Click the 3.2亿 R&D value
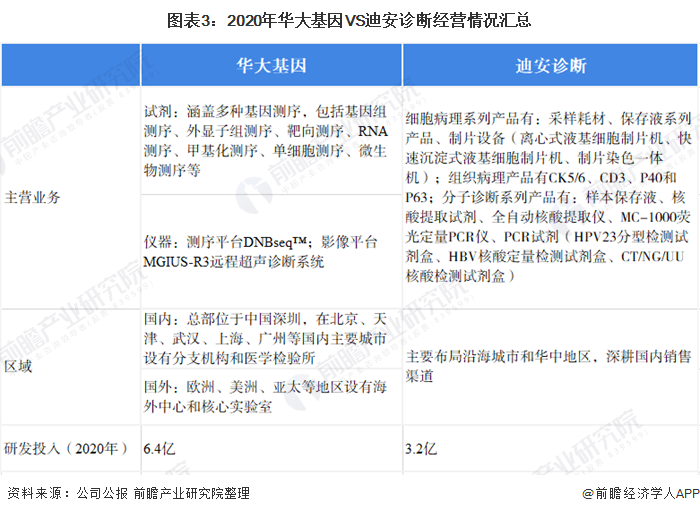The image size is (700, 514). (422, 448)
